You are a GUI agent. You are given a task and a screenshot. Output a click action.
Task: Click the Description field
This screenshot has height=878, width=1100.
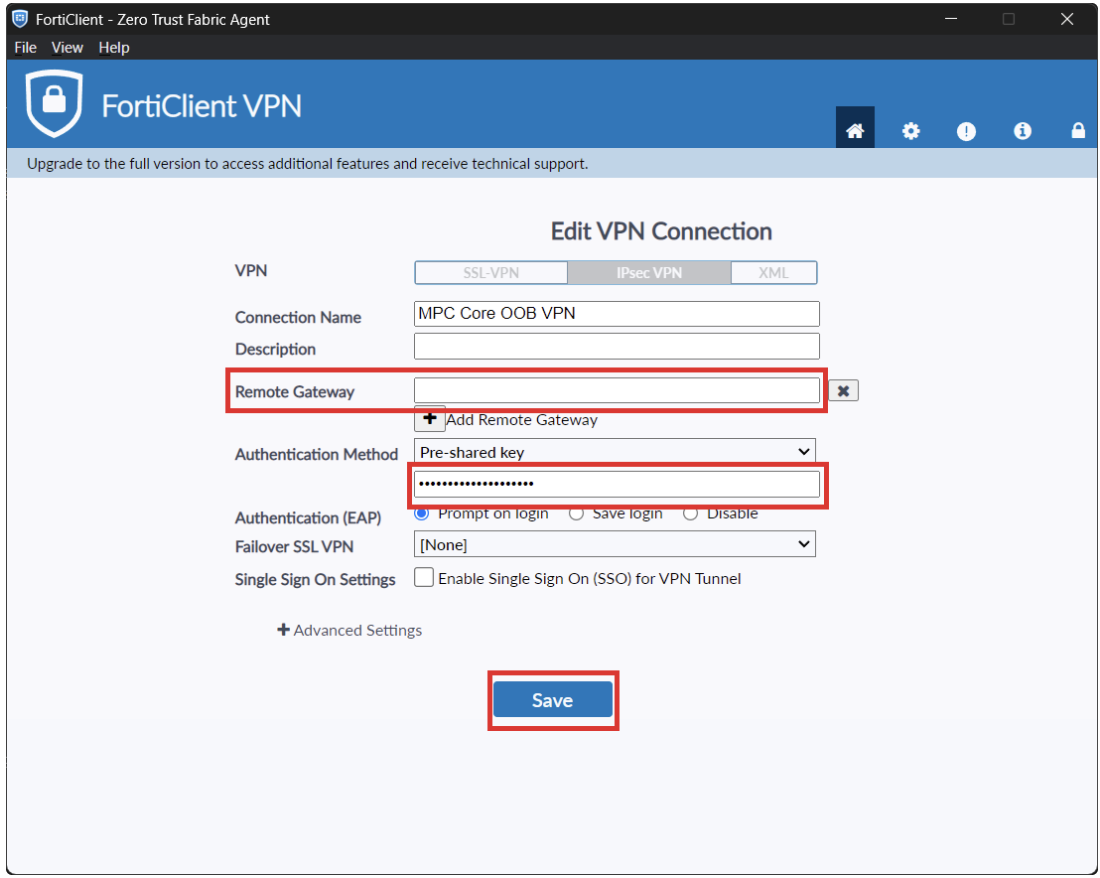(x=617, y=346)
